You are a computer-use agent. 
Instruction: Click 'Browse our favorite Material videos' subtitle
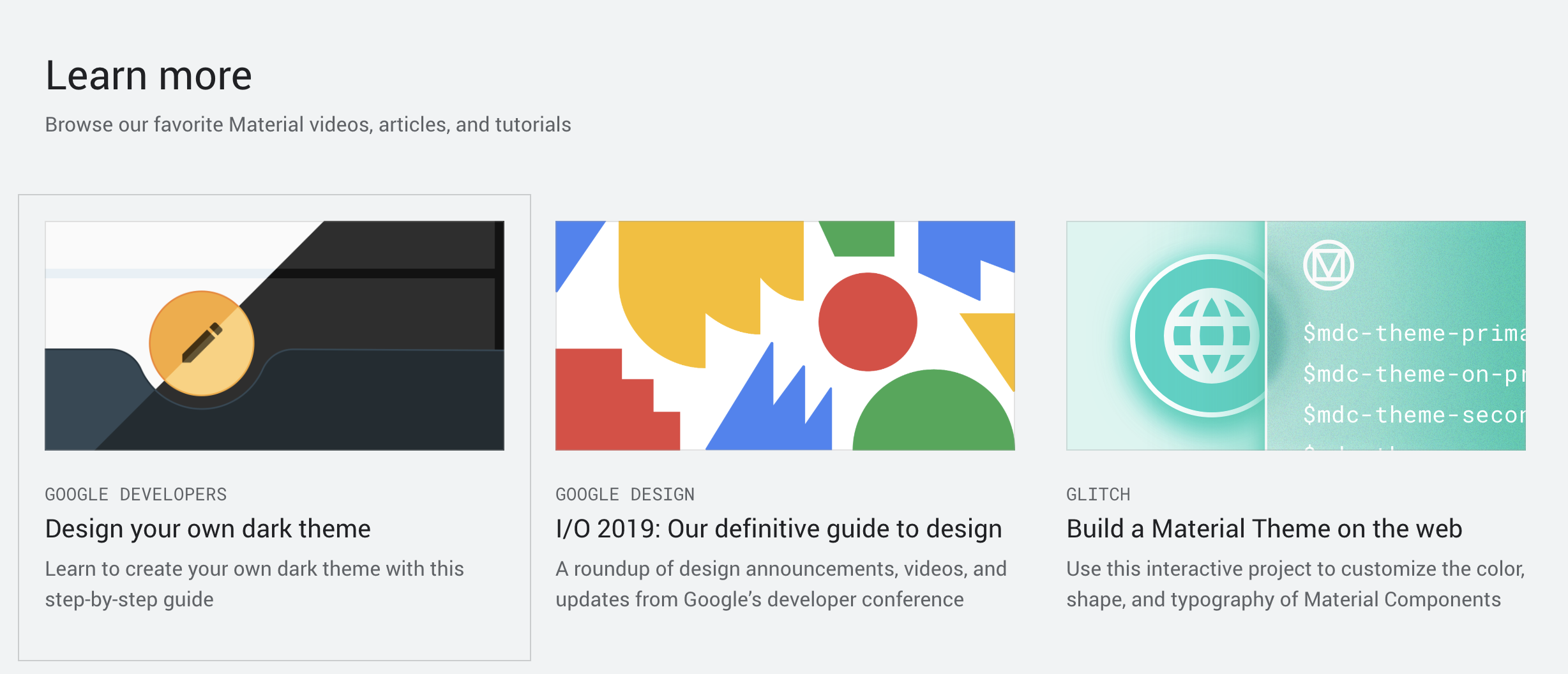[x=308, y=124]
